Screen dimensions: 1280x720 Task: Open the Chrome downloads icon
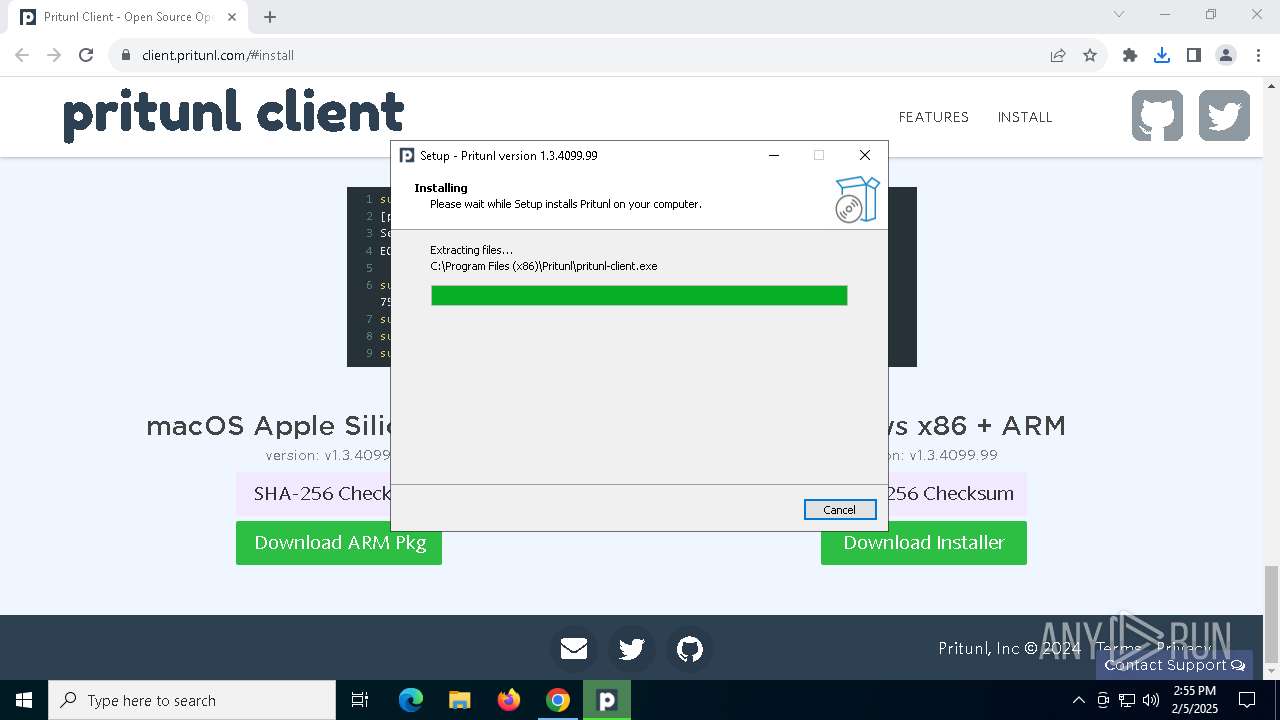(1162, 56)
